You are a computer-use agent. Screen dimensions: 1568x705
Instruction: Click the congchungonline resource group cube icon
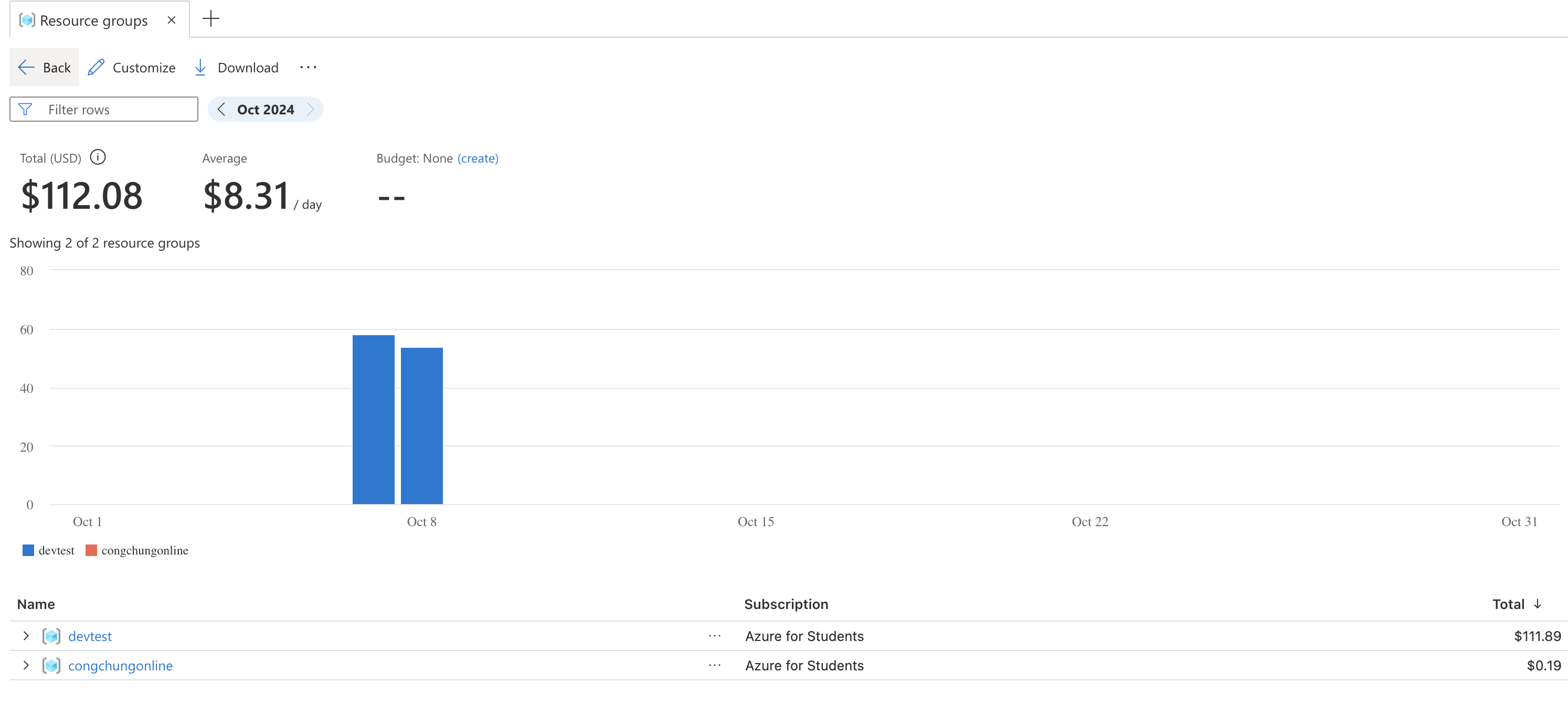coord(51,666)
